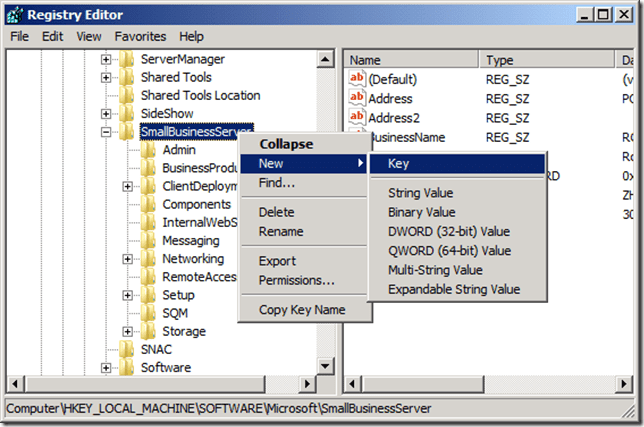This screenshot has height=427, width=644.
Task: Open the Help menu
Action: (191, 37)
